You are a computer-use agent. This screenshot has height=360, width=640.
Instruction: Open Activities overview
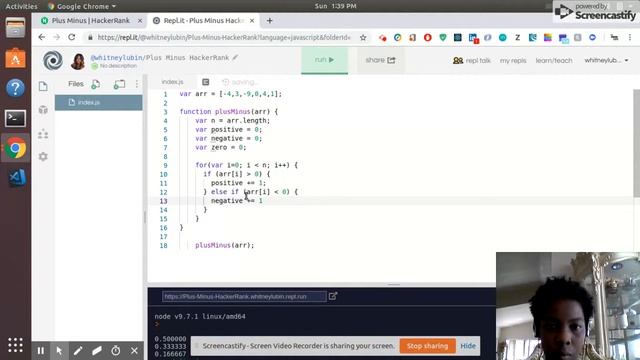point(21,6)
